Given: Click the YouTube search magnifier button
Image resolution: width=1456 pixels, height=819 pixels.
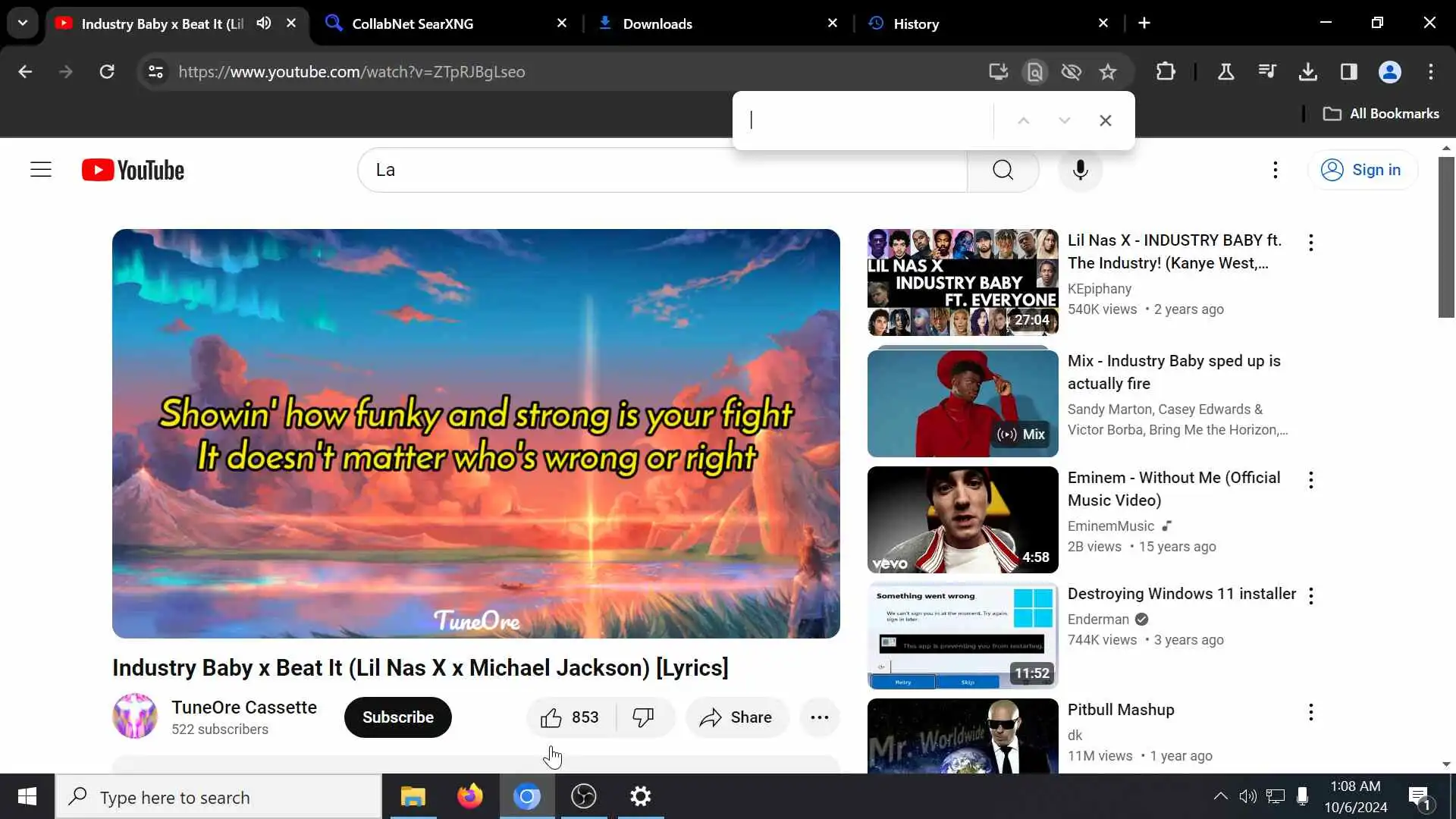Looking at the screenshot, I should [x=1003, y=170].
